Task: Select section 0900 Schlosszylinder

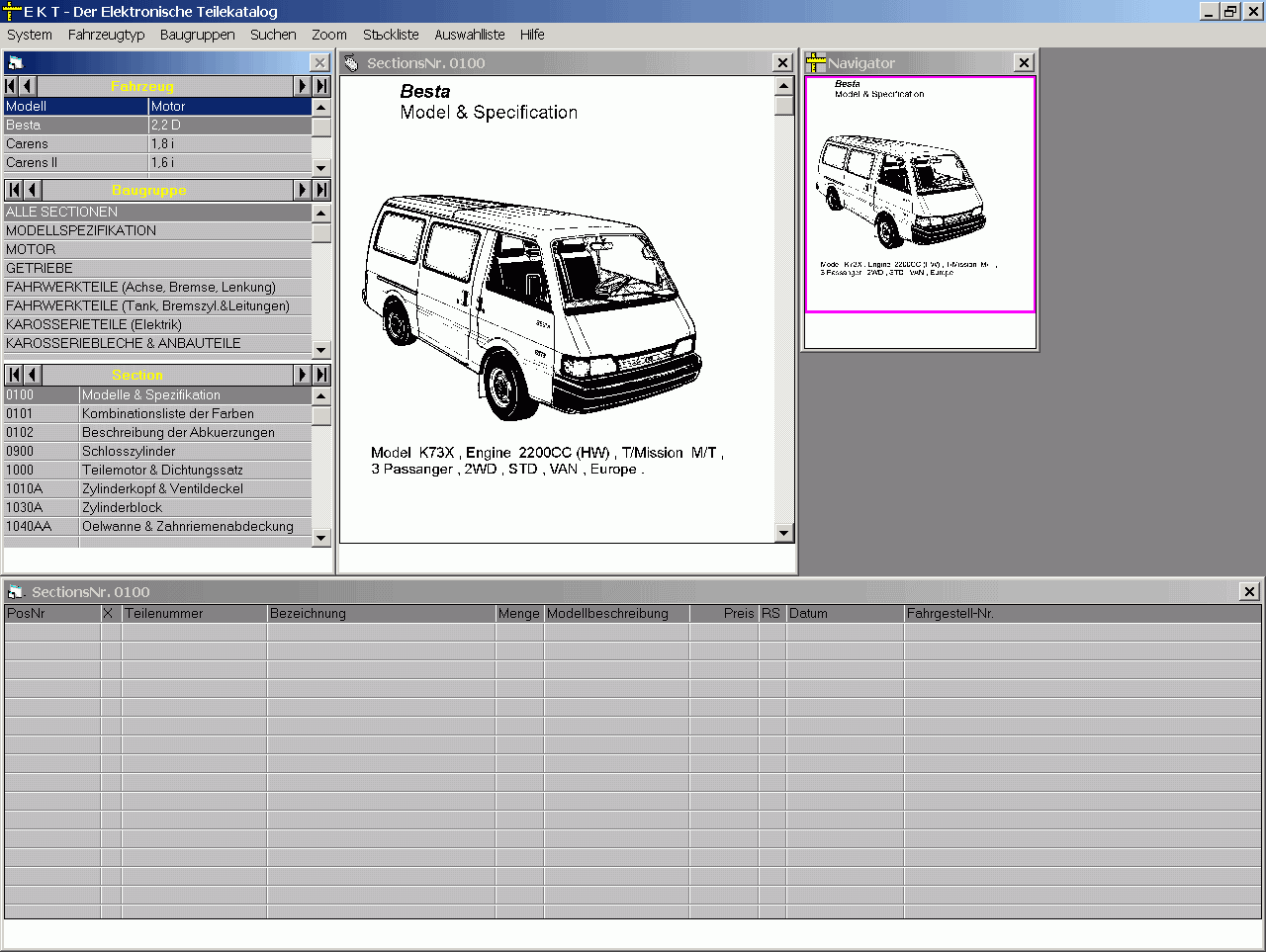Action: 157,452
